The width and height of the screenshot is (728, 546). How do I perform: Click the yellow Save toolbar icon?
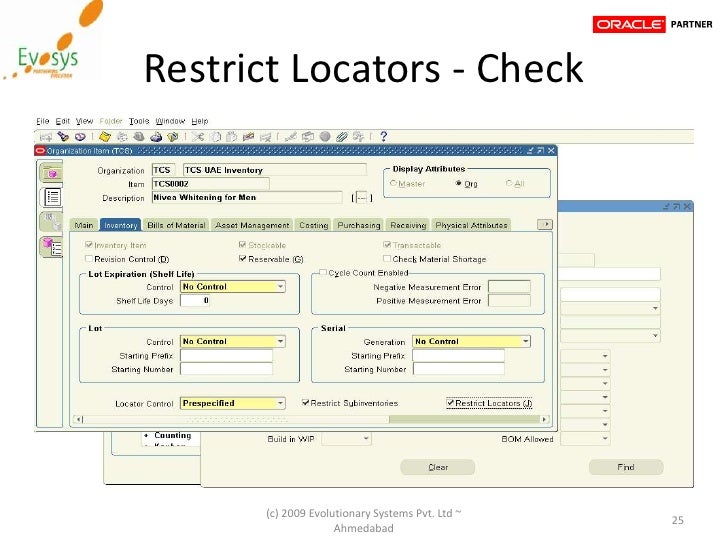pos(105,136)
